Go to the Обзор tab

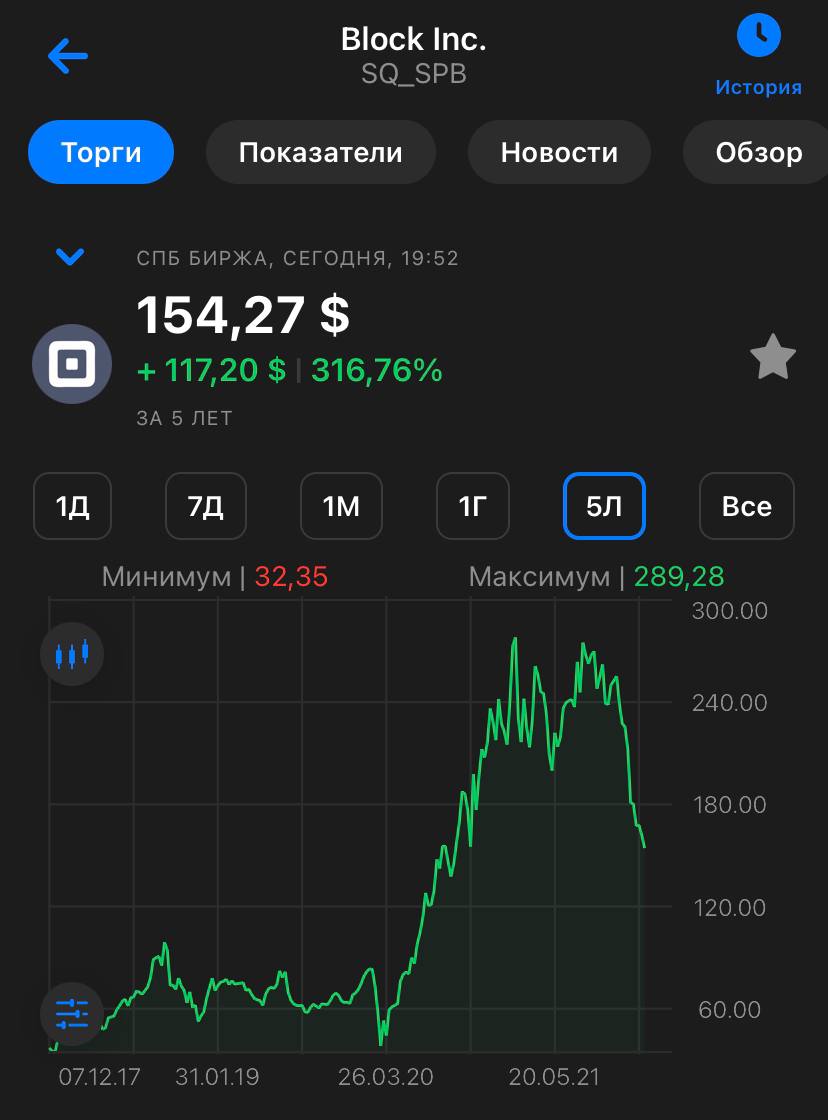click(x=756, y=152)
